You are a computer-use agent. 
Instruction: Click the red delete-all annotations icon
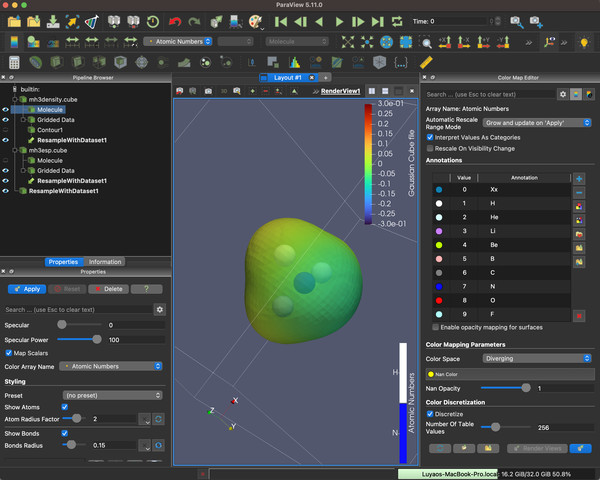(x=579, y=316)
